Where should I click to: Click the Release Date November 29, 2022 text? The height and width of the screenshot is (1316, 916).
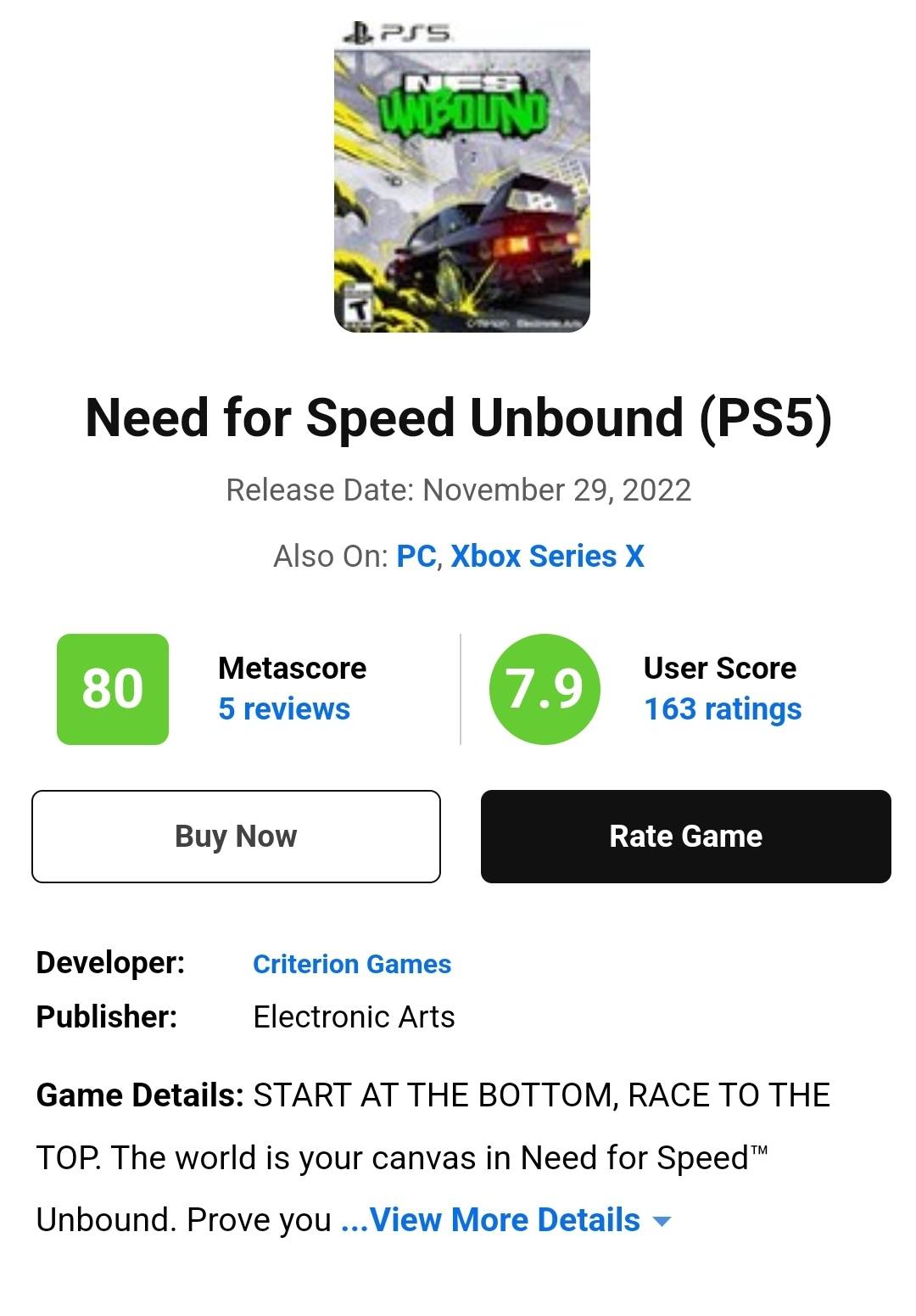click(458, 490)
